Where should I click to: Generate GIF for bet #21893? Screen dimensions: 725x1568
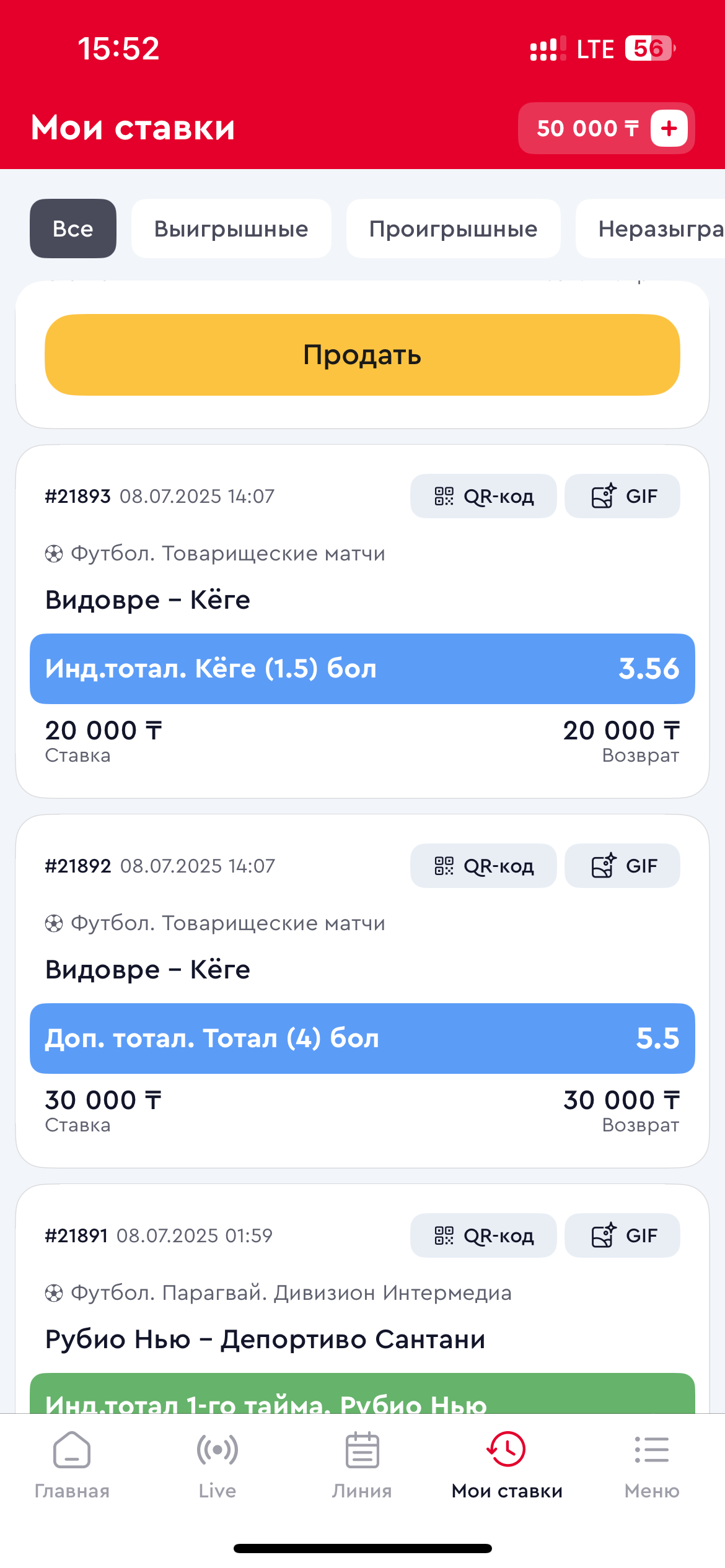[x=622, y=496]
